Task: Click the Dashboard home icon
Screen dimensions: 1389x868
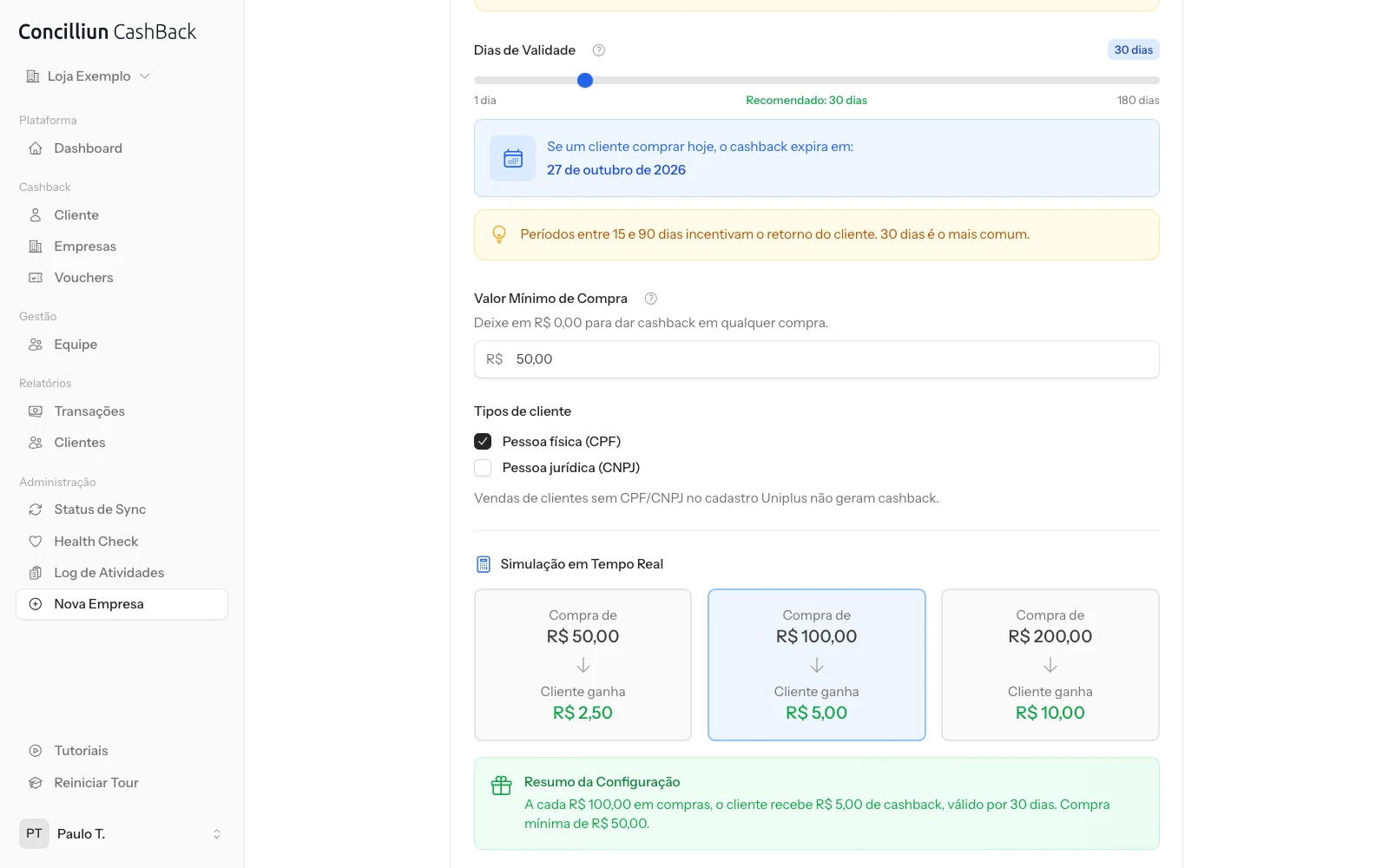Action: [36, 148]
